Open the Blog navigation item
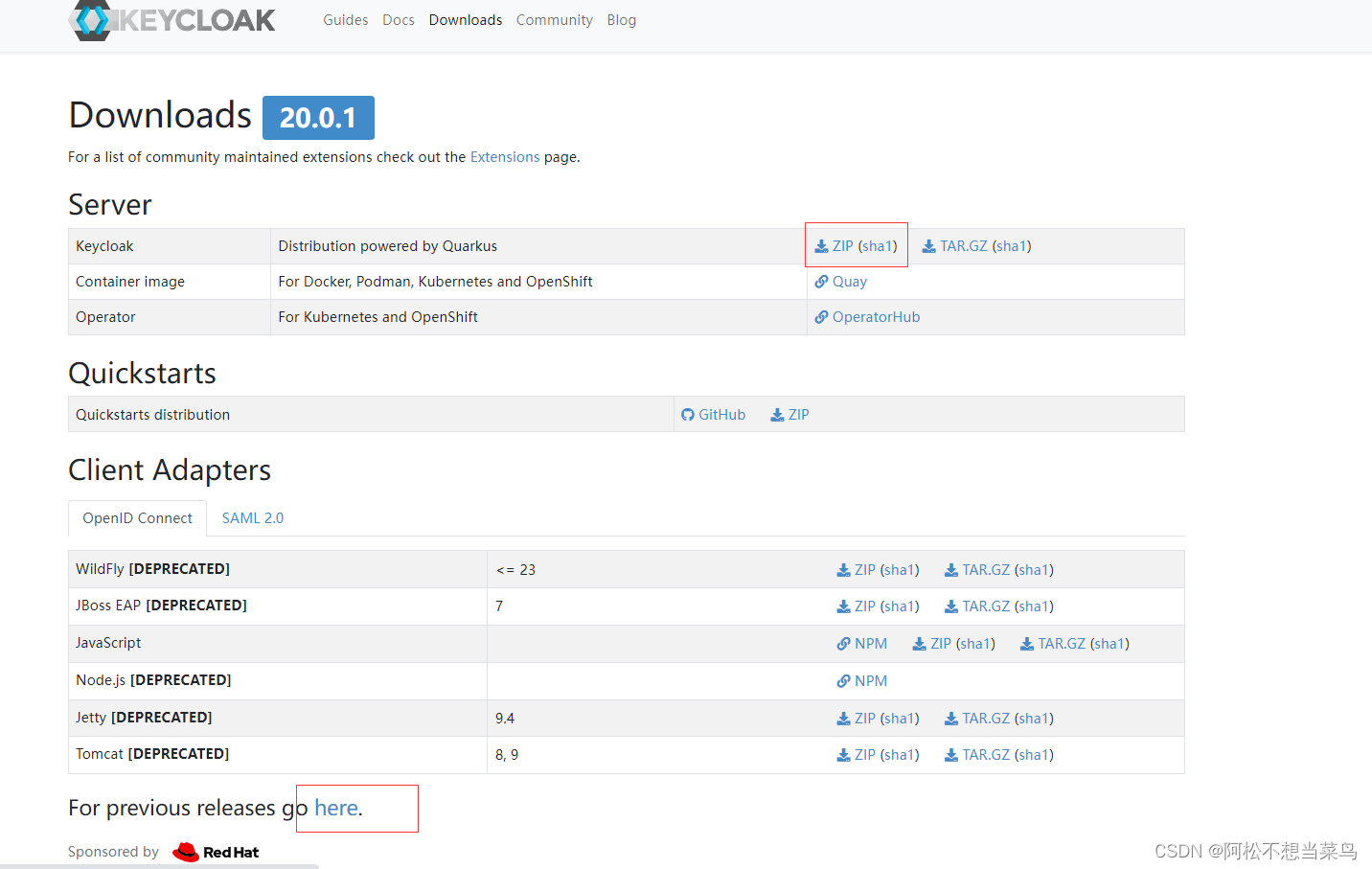This screenshot has width=1372, height=869. pyautogui.click(x=622, y=20)
